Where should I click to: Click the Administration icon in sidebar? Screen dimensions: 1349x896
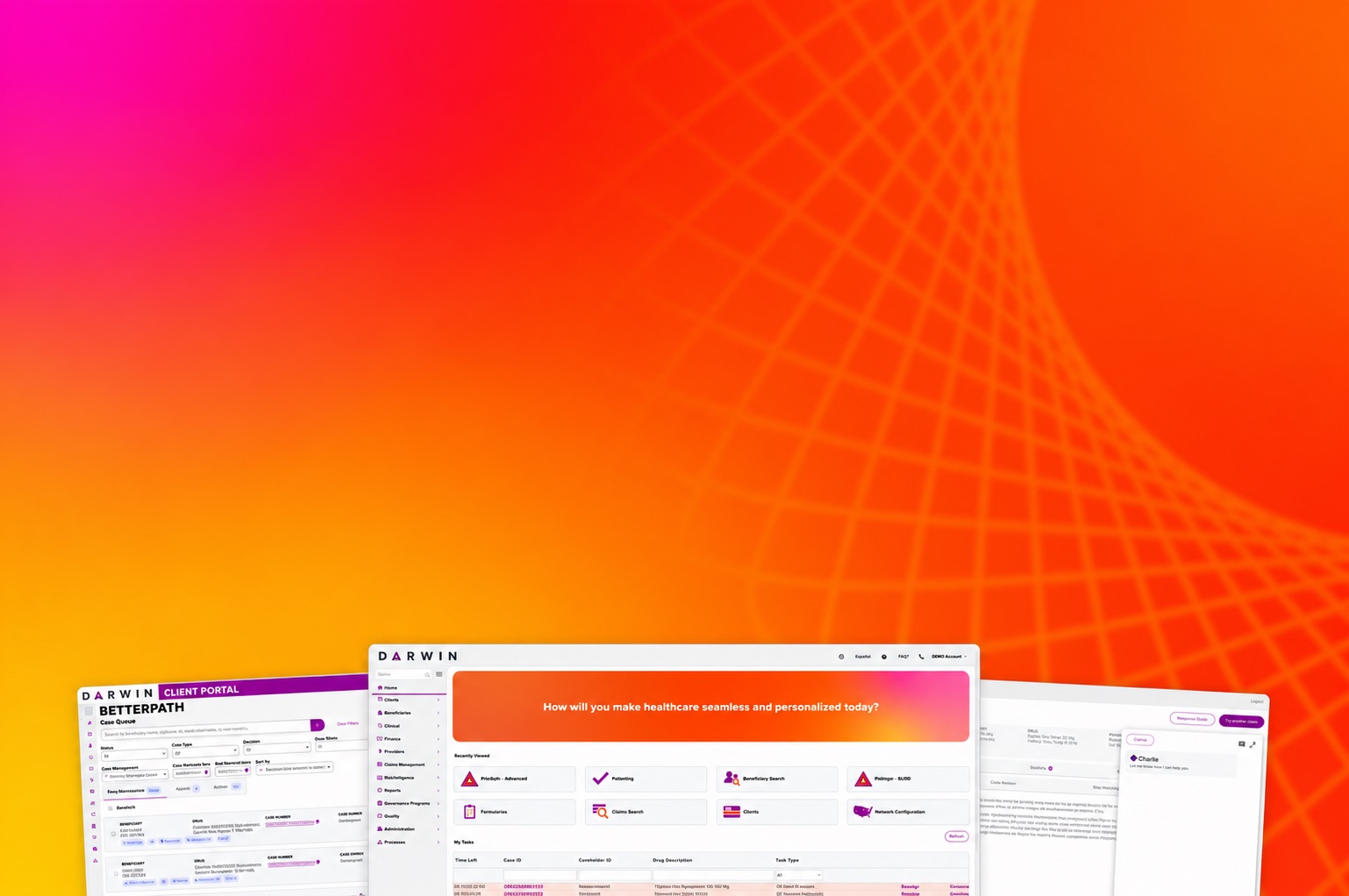click(380, 828)
